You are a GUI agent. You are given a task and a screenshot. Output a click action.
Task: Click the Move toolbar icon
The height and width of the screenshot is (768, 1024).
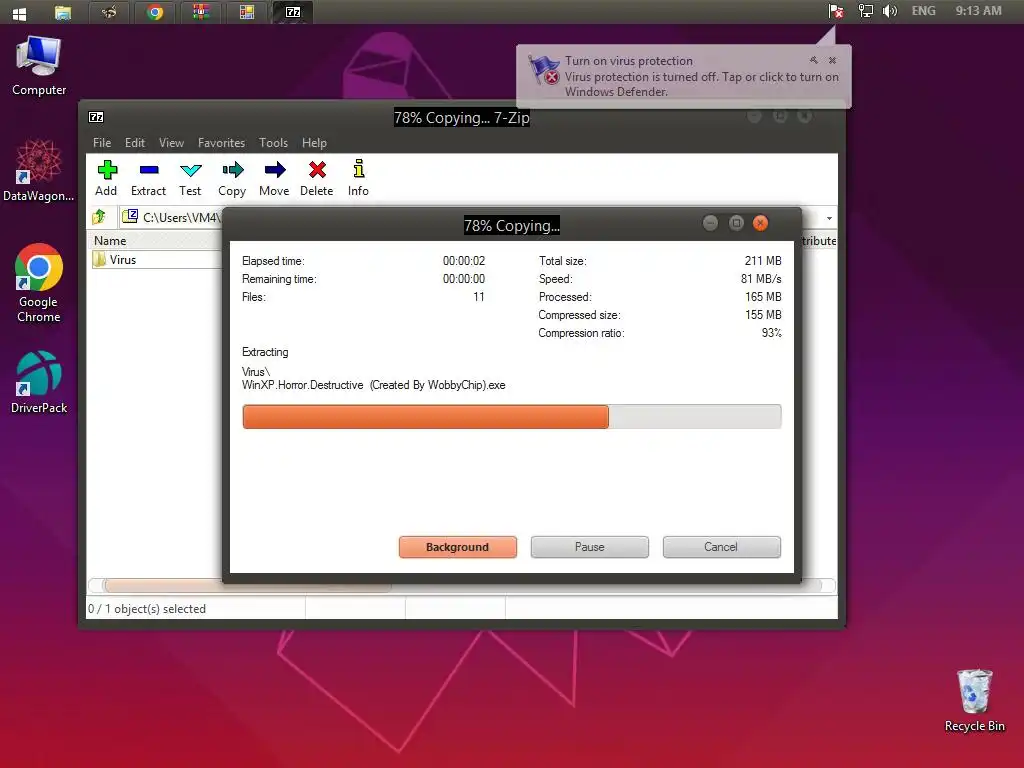274,171
